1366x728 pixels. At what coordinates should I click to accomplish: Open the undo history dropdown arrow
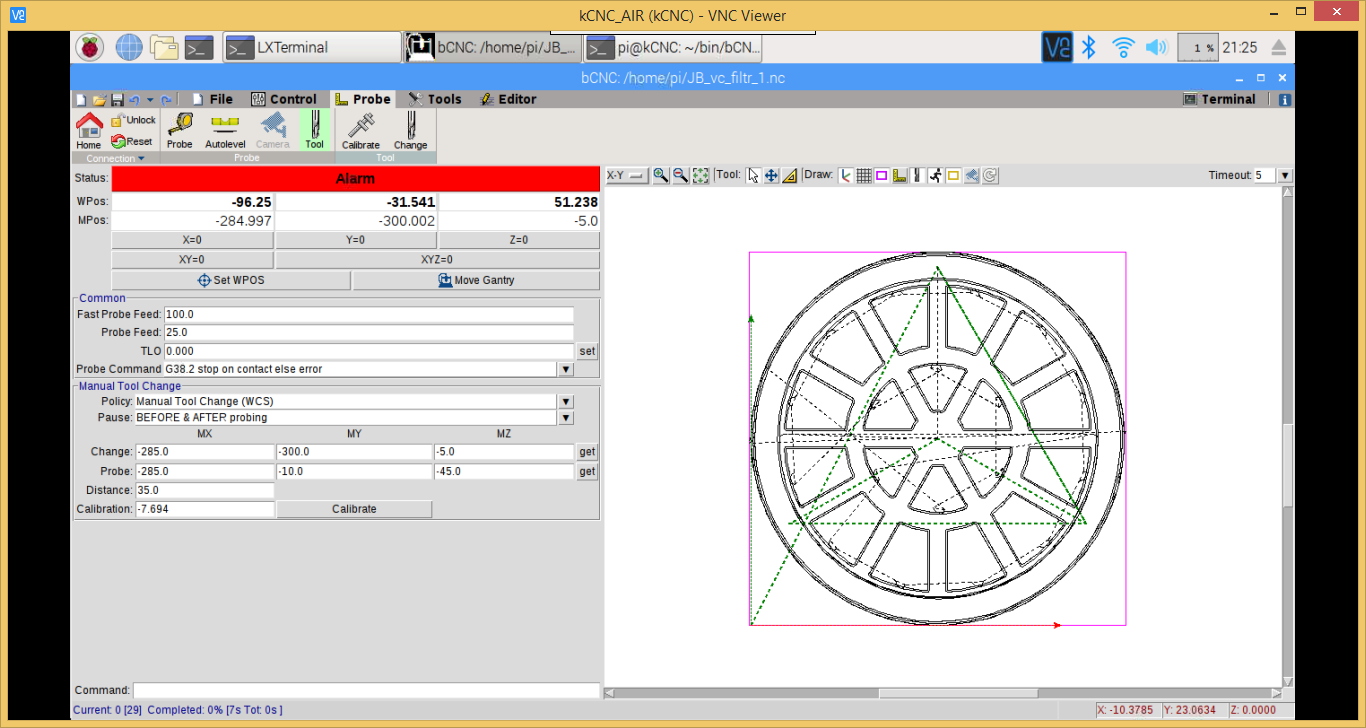point(150,100)
